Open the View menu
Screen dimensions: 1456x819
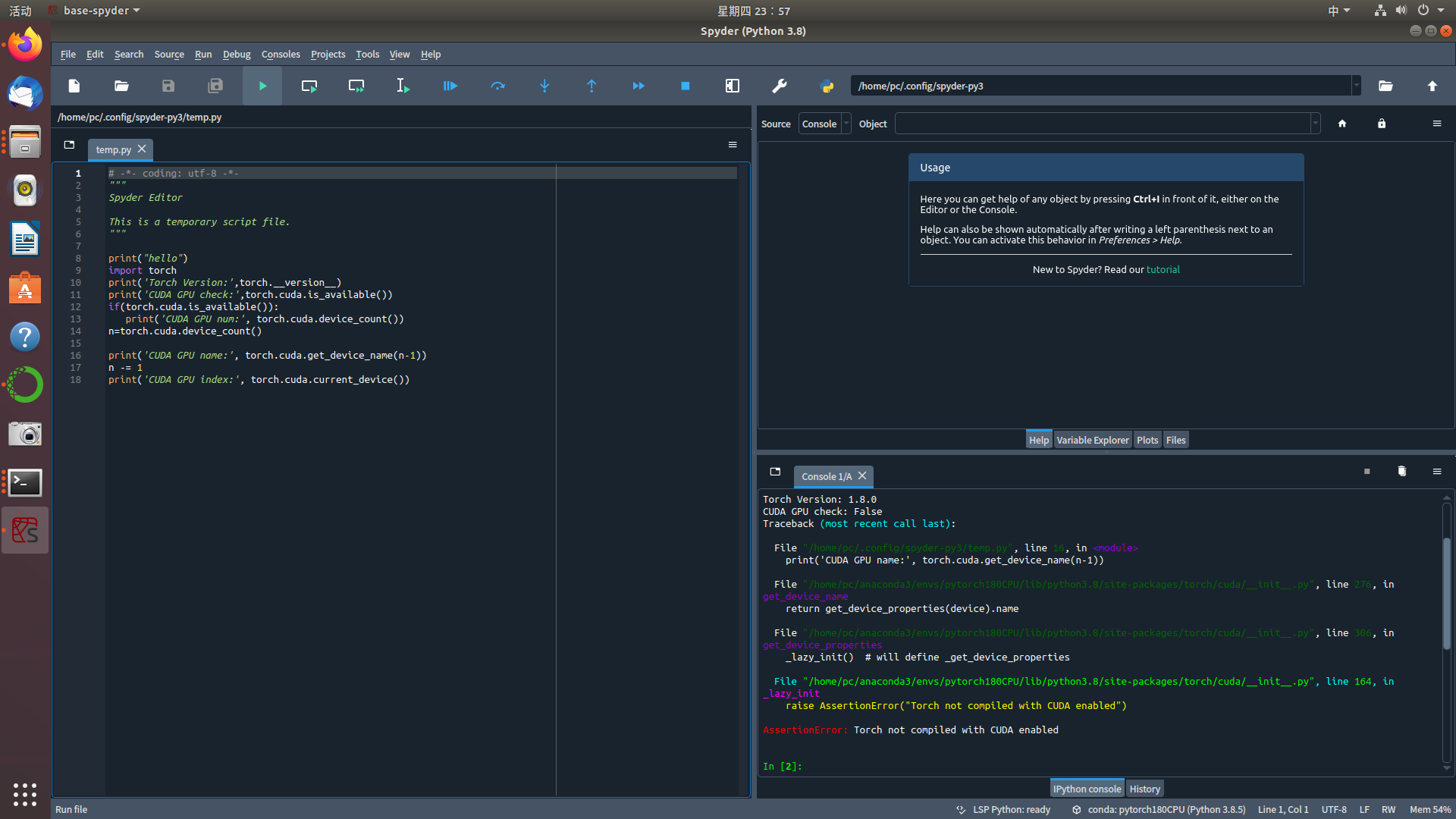click(x=400, y=54)
